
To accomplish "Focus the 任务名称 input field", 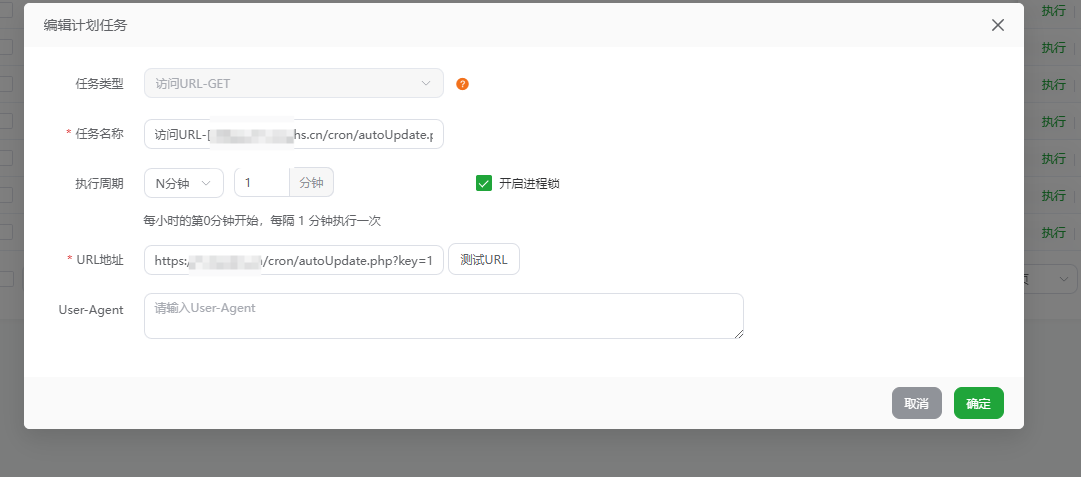I will pos(293,134).
